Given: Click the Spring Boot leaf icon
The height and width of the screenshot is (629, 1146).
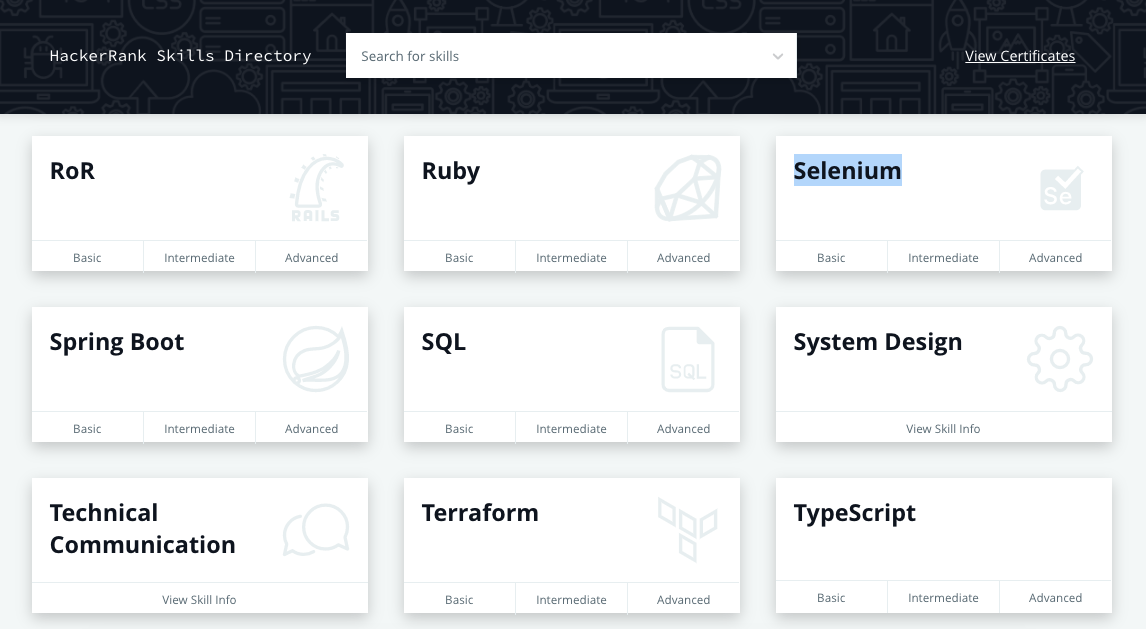Looking at the screenshot, I should (316, 359).
